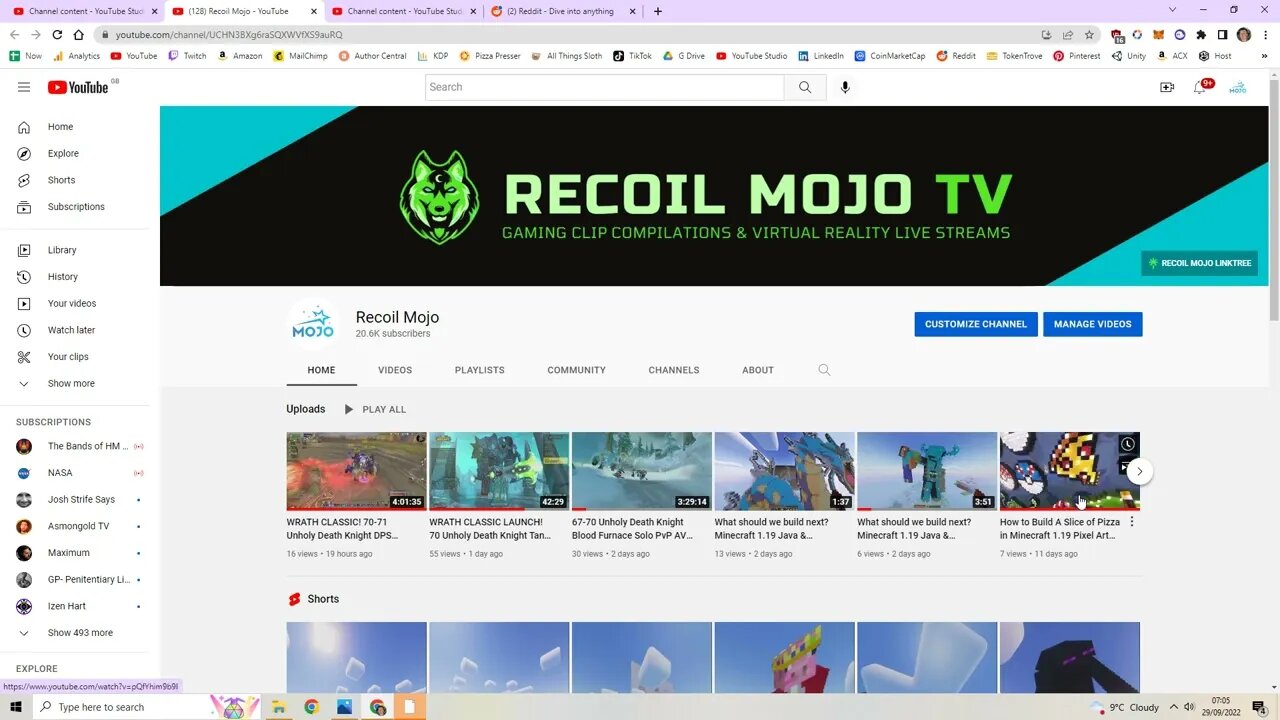Click the Recoil Mojo channel avatar
This screenshot has height=720, width=1280.
pos(312,324)
